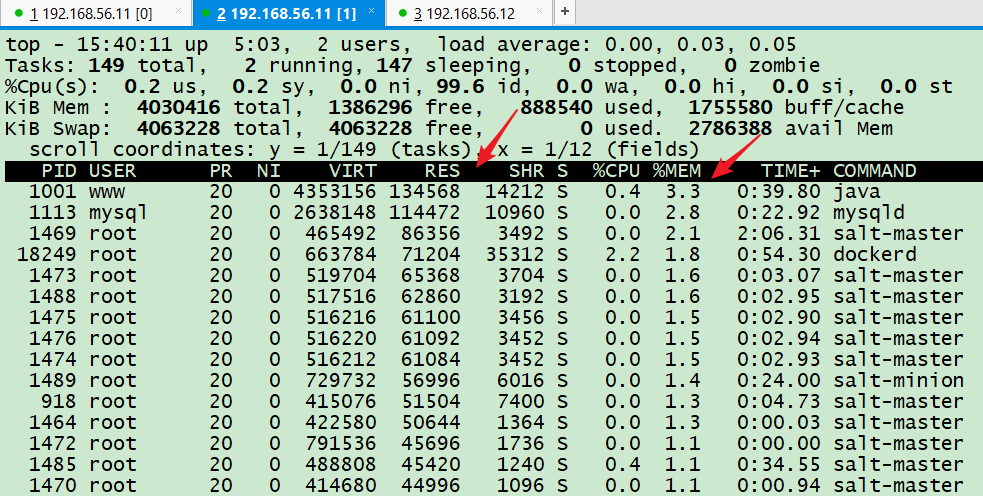
Task: Click the 888540 used memory value
Action: pyautogui.click(x=557, y=108)
